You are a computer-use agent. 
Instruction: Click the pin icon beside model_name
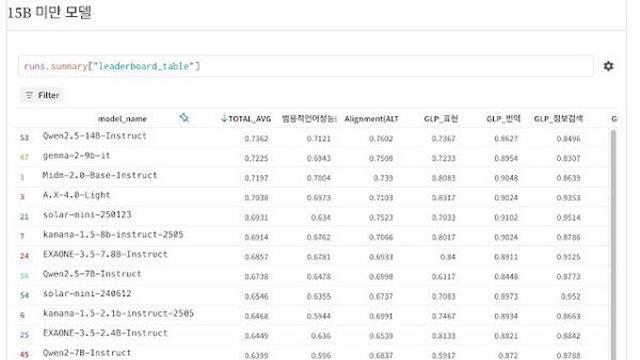tap(184, 118)
